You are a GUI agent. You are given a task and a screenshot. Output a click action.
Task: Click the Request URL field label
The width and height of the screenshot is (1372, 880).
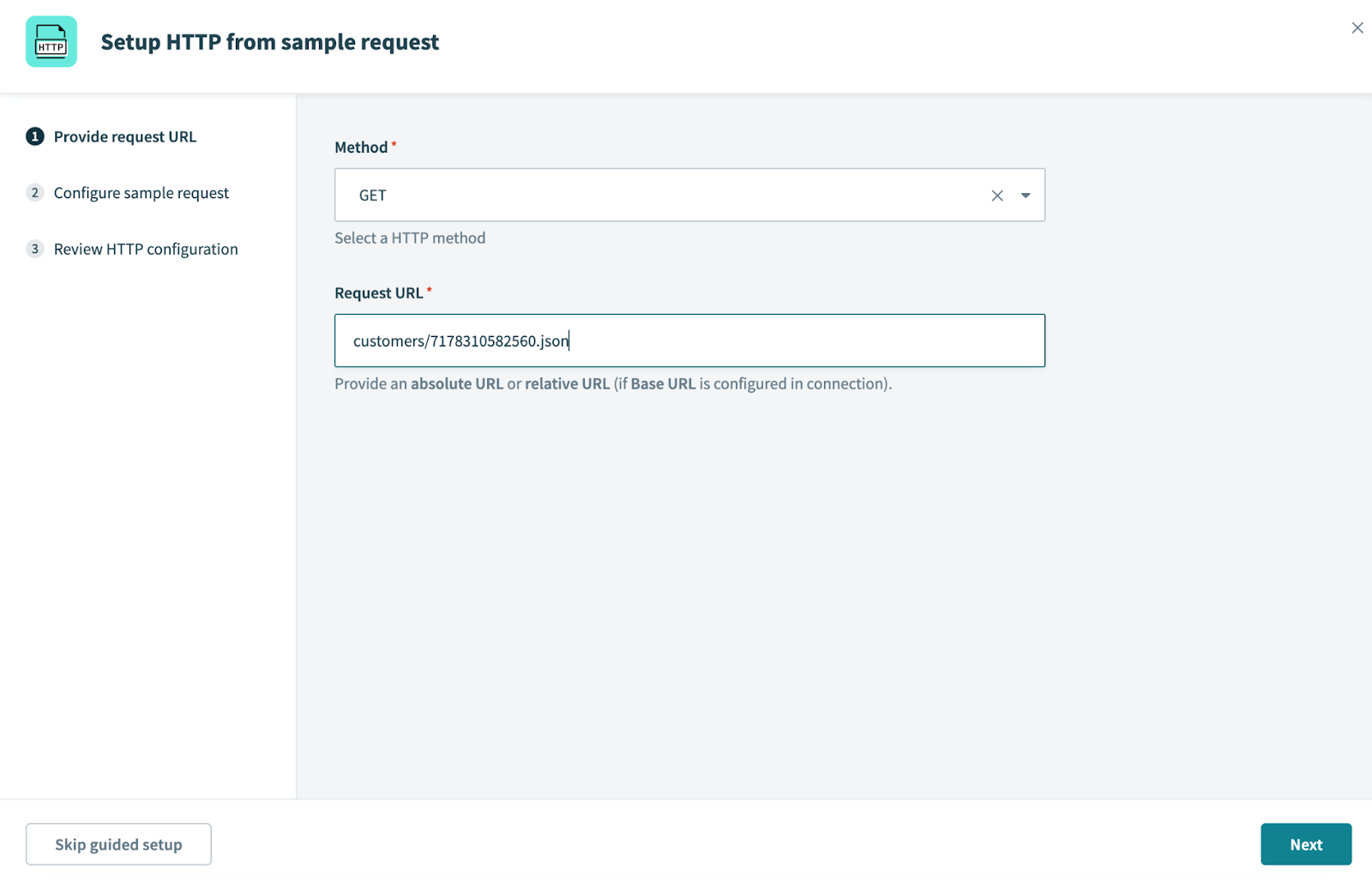click(379, 293)
